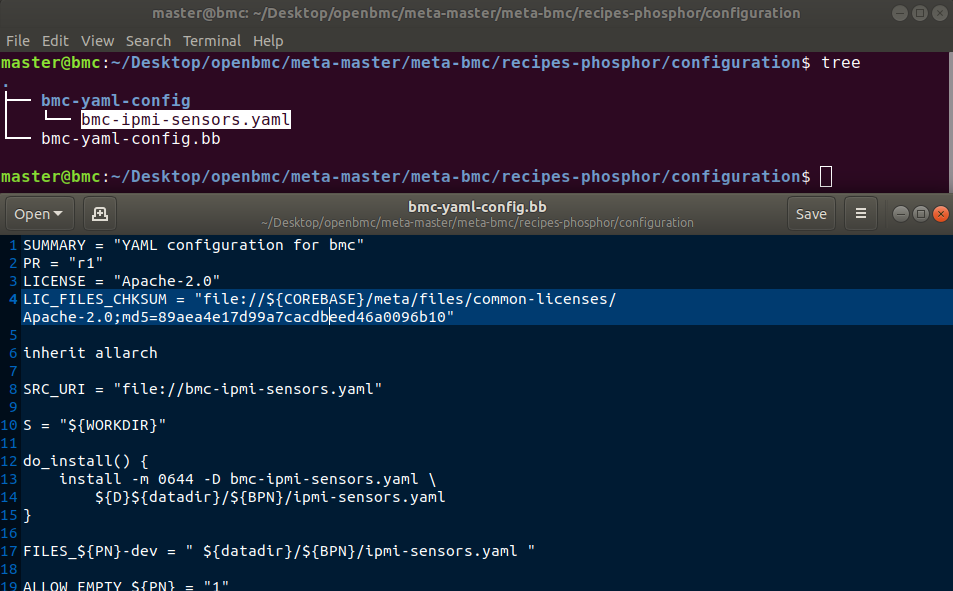Click the highlighted bmc-ipmi-sensors.yaml in tree output
Image resolution: width=953 pixels, height=591 pixels.
[x=184, y=119]
